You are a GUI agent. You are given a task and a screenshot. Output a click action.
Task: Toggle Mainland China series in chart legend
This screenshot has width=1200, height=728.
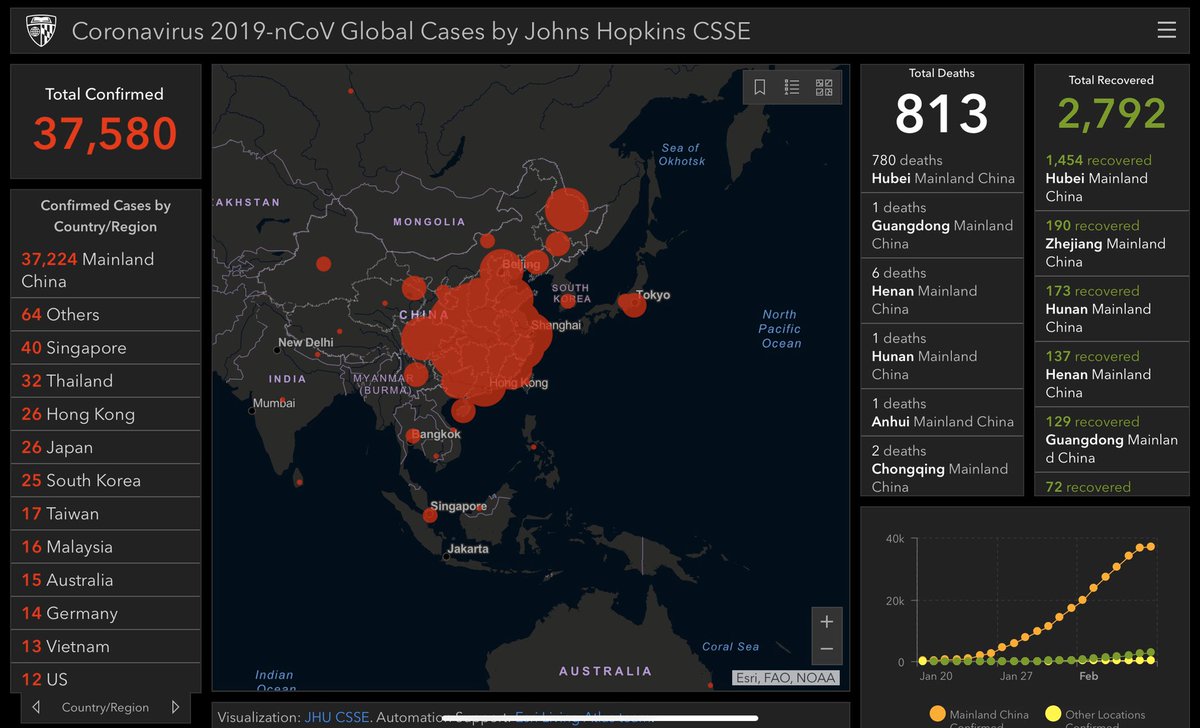coord(977,715)
